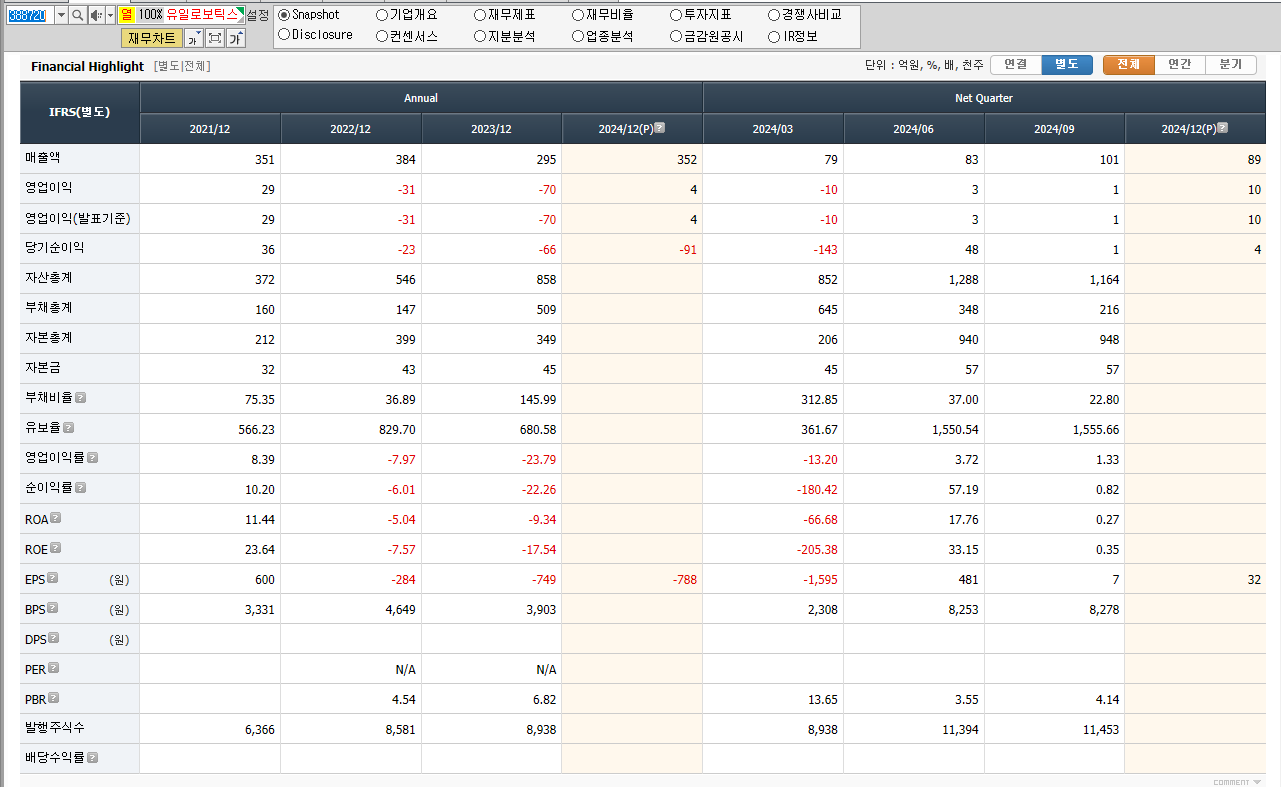Click the decrease font size 가 icon

pos(194,38)
